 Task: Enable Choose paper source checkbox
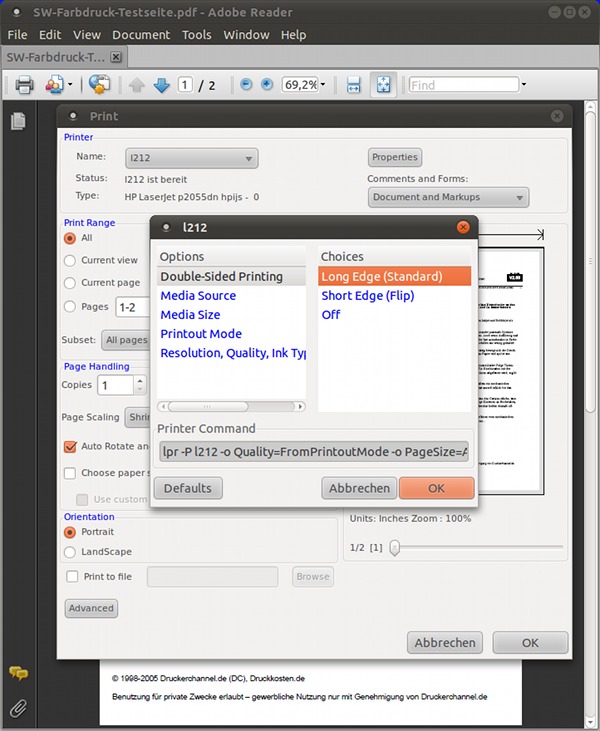tap(70, 473)
